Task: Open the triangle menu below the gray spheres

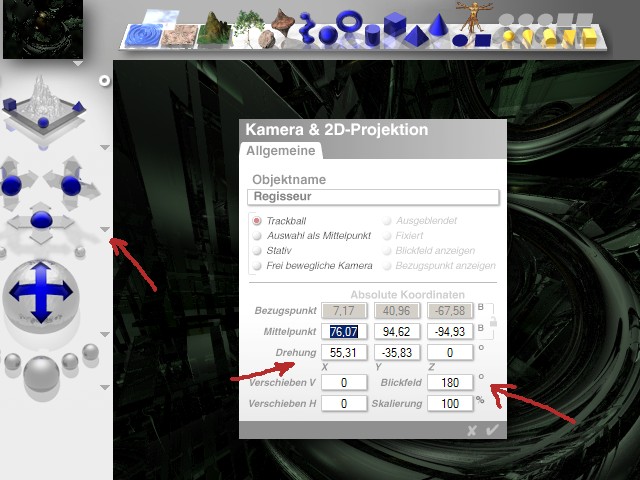Action: 105,387
